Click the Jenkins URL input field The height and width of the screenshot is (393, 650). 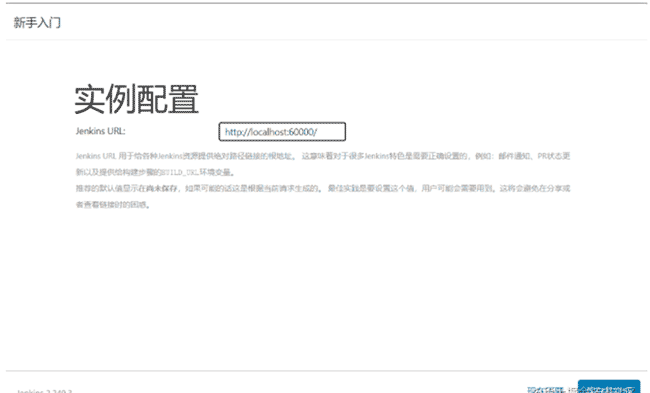point(282,132)
